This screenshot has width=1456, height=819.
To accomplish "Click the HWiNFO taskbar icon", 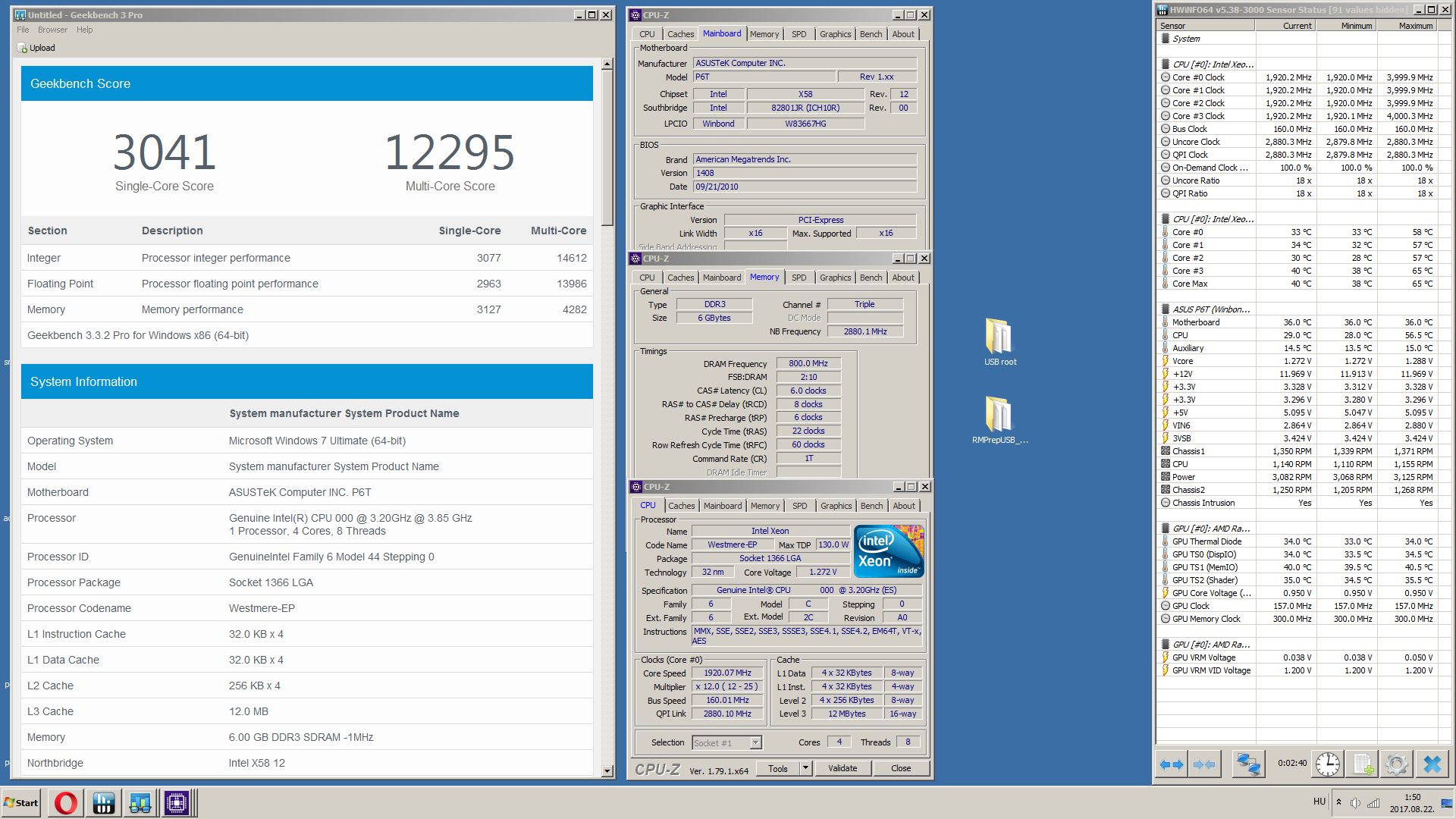I will (x=103, y=803).
